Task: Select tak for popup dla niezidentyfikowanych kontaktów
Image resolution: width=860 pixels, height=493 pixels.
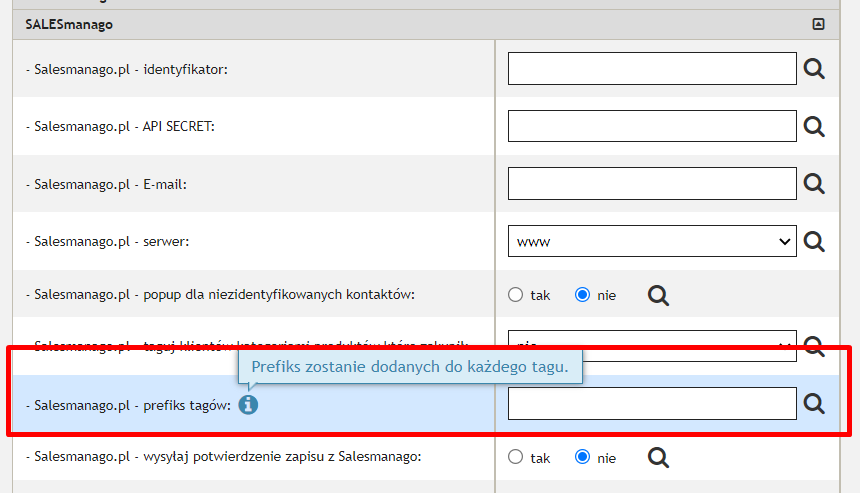Action: pos(516,295)
